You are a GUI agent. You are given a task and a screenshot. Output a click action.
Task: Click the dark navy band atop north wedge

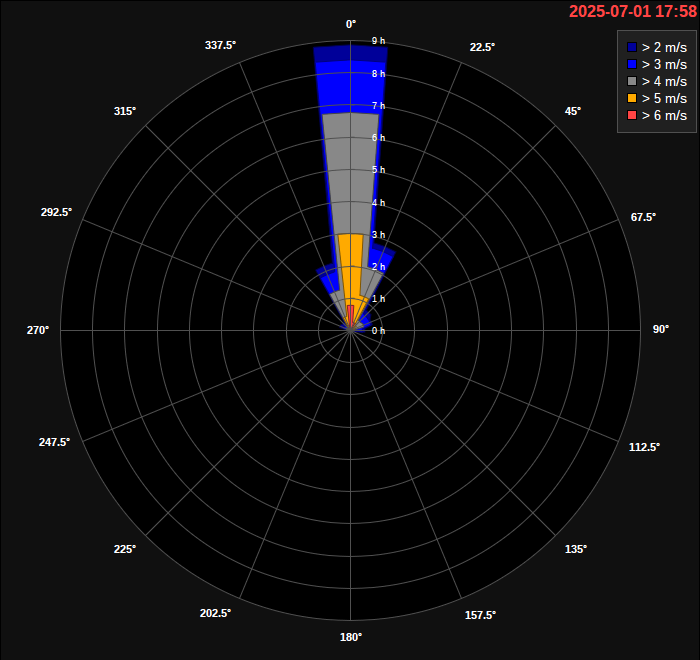[350, 54]
